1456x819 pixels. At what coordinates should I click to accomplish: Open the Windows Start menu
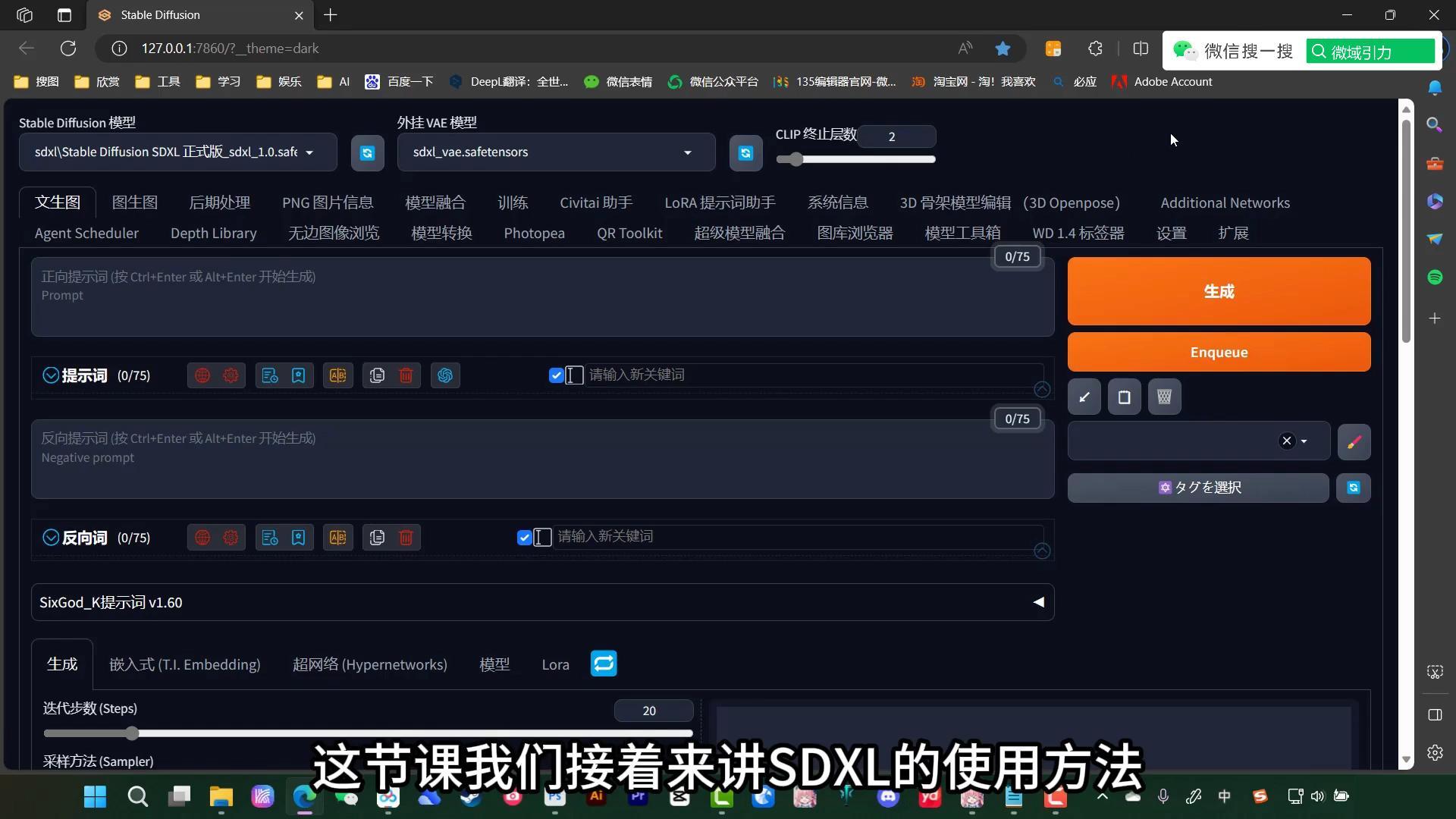click(95, 796)
